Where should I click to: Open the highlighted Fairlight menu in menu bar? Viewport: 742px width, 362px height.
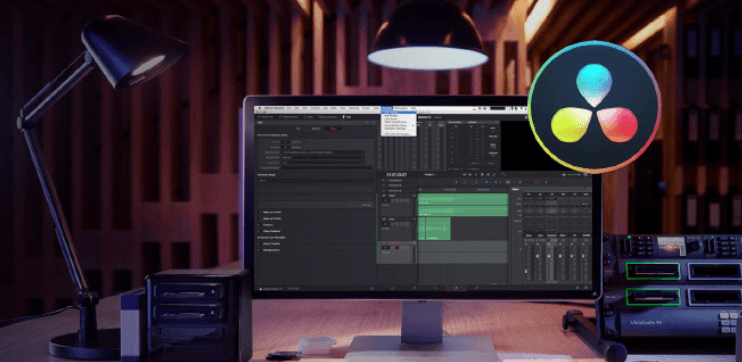click(387, 108)
